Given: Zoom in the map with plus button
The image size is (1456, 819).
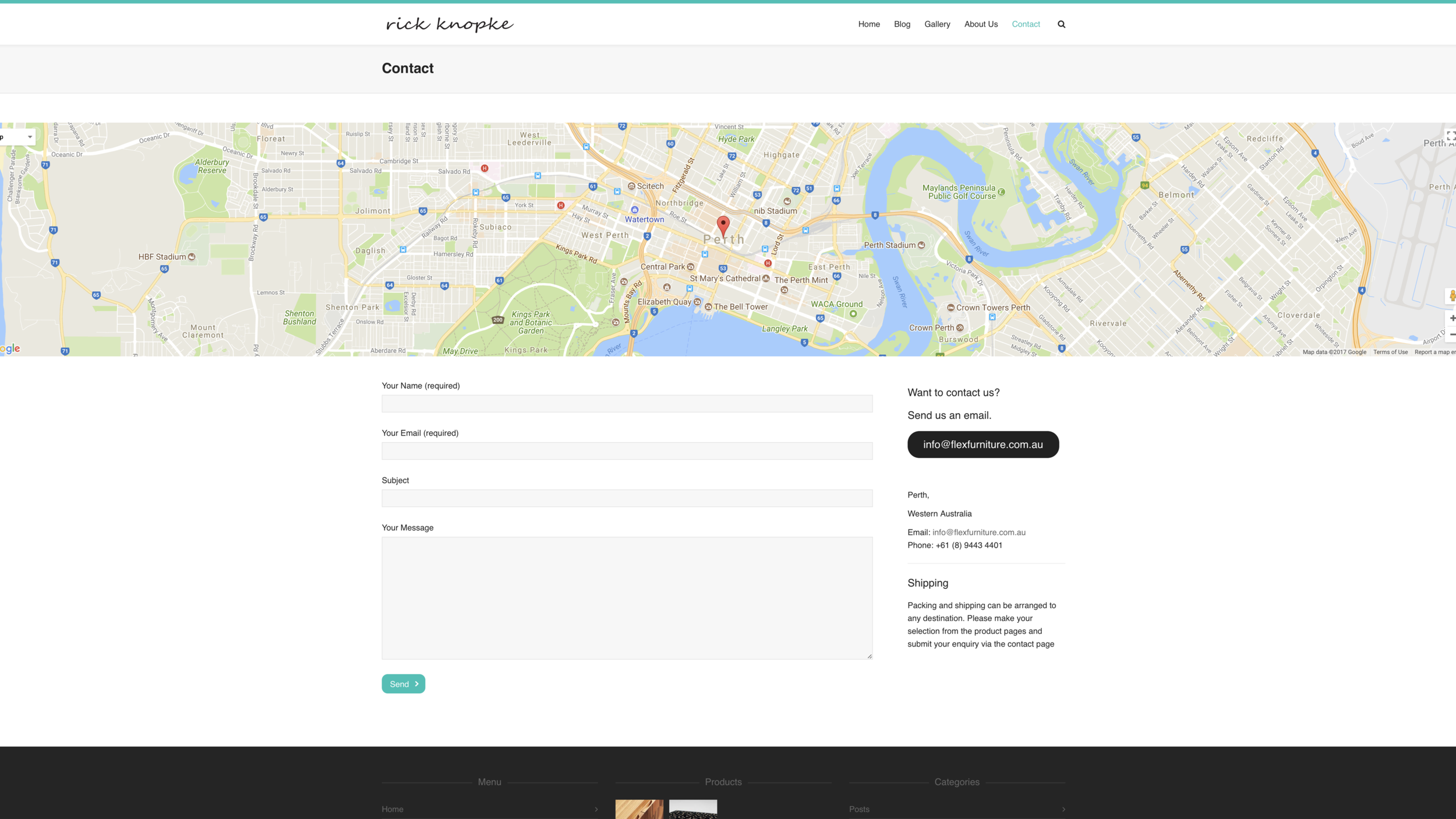Looking at the screenshot, I should point(1452,318).
